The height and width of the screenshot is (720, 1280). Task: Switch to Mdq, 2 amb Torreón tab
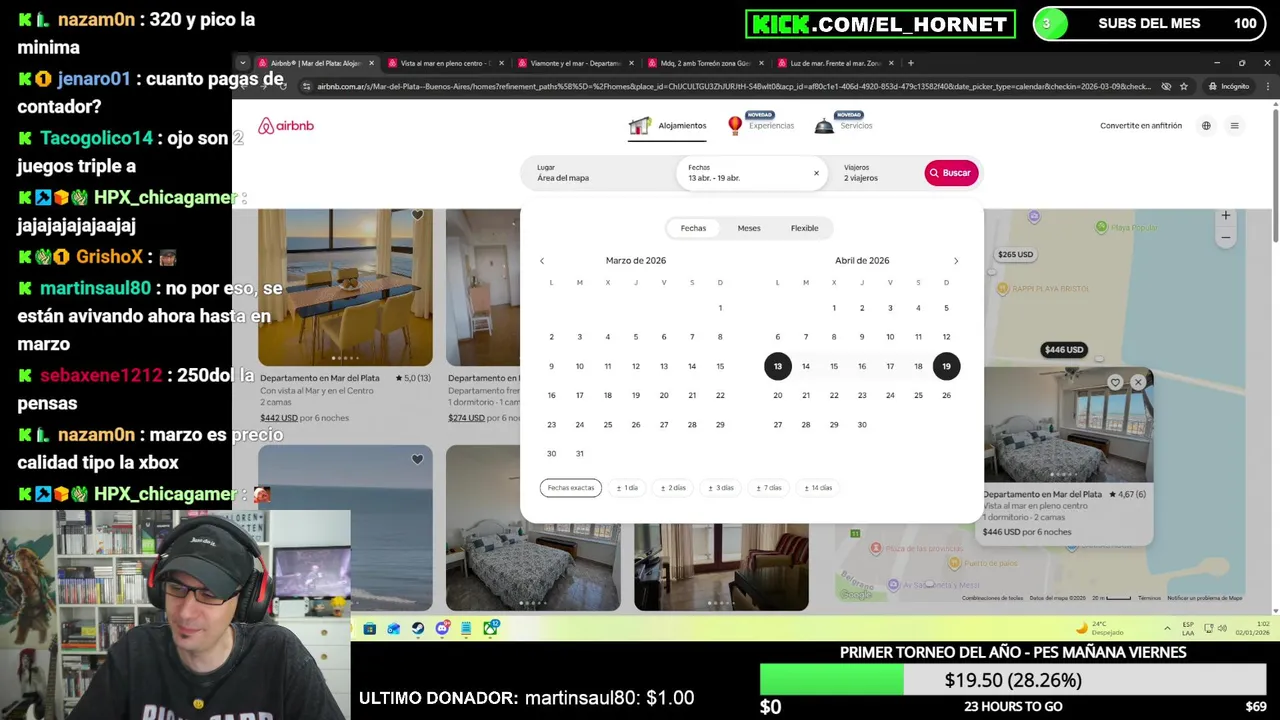[x=705, y=63]
